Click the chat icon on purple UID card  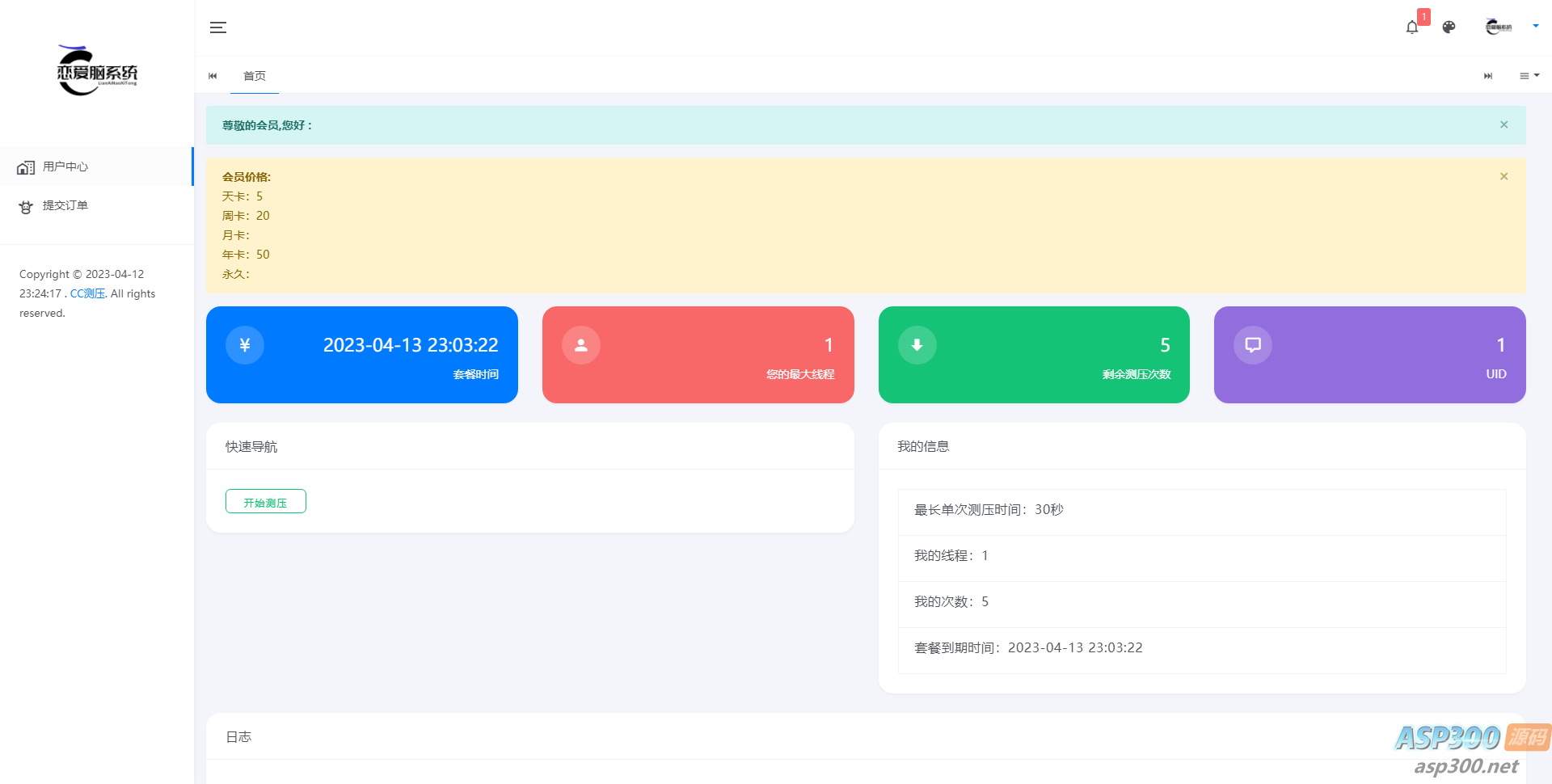(1252, 345)
